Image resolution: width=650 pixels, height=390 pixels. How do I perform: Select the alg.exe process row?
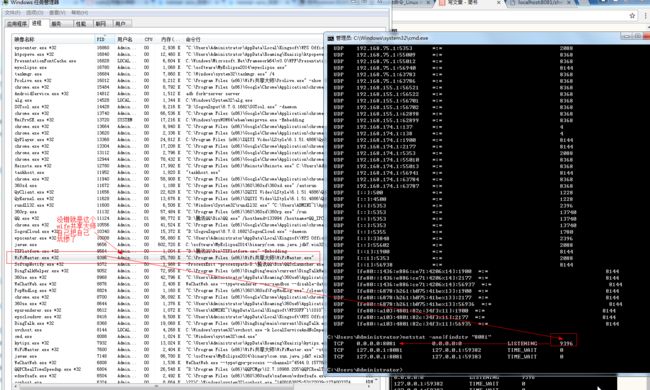click(167, 100)
